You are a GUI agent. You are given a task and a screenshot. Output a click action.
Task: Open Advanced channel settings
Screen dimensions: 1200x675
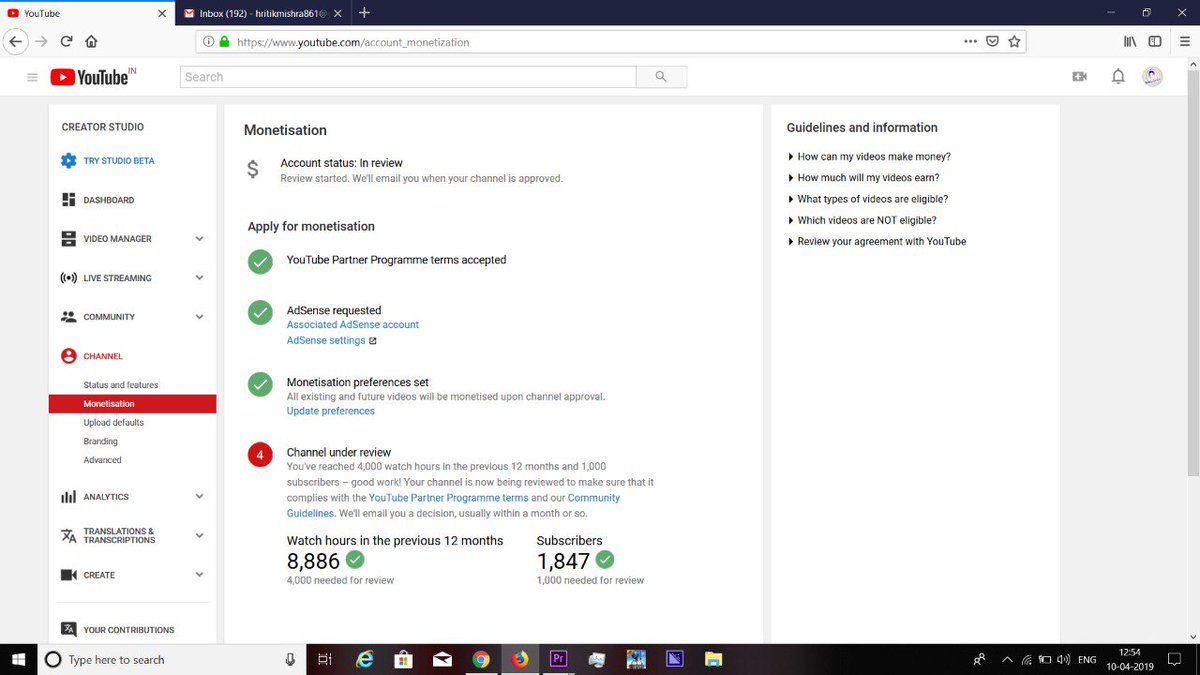tap(103, 460)
